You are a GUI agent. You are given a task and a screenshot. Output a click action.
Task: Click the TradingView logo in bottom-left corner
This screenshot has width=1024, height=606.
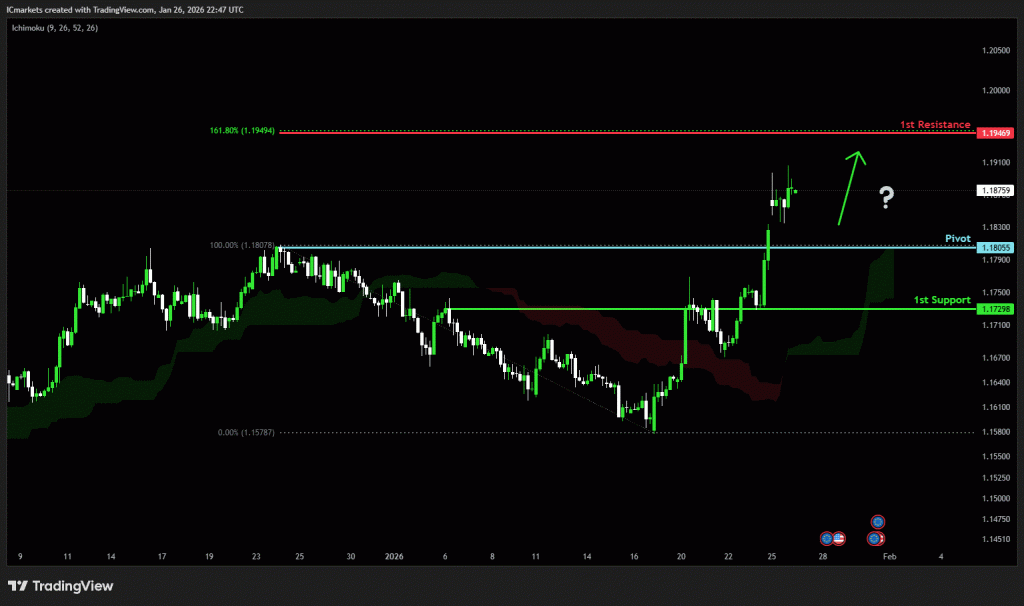(61, 586)
